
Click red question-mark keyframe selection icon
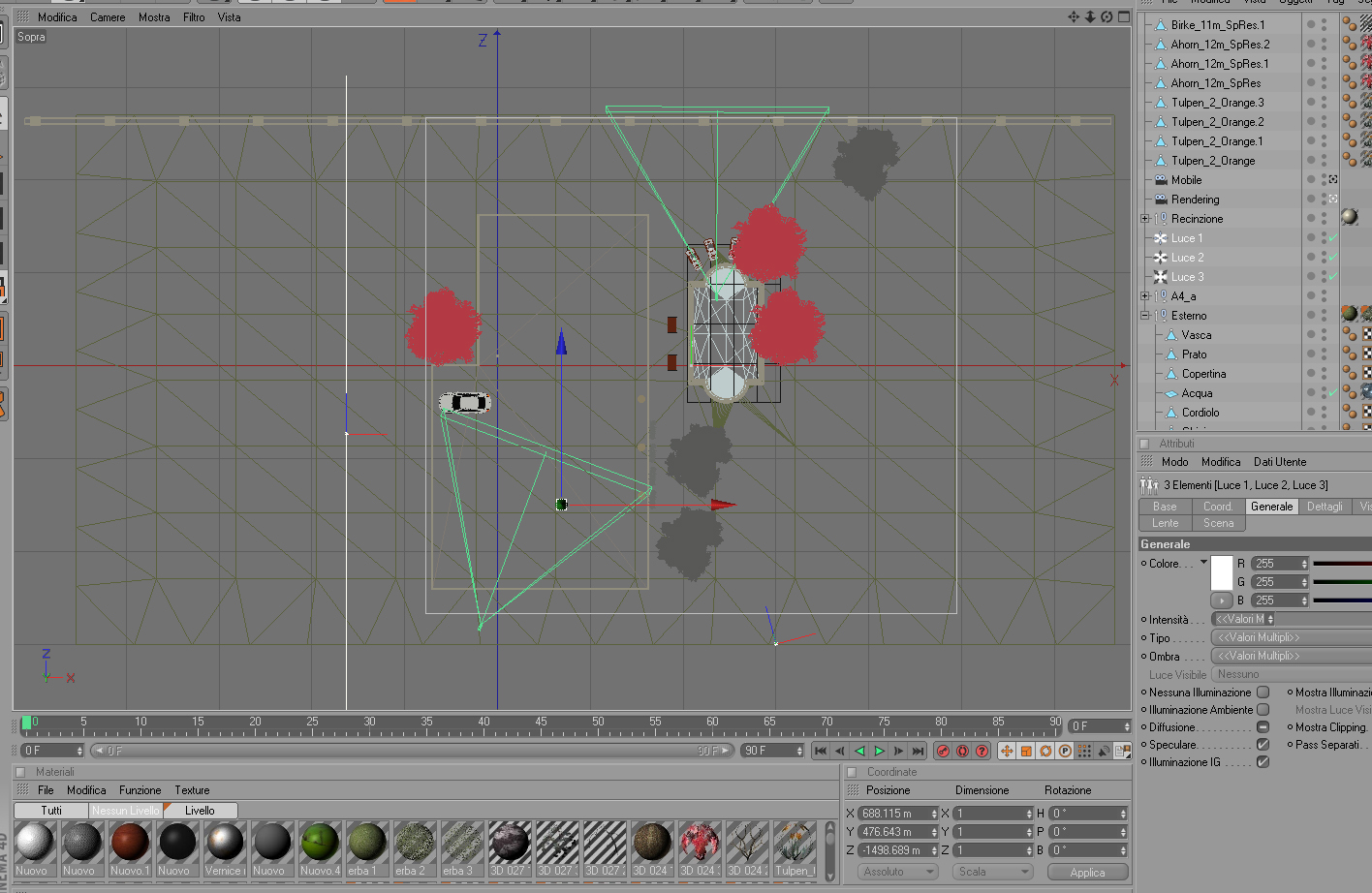point(982,751)
